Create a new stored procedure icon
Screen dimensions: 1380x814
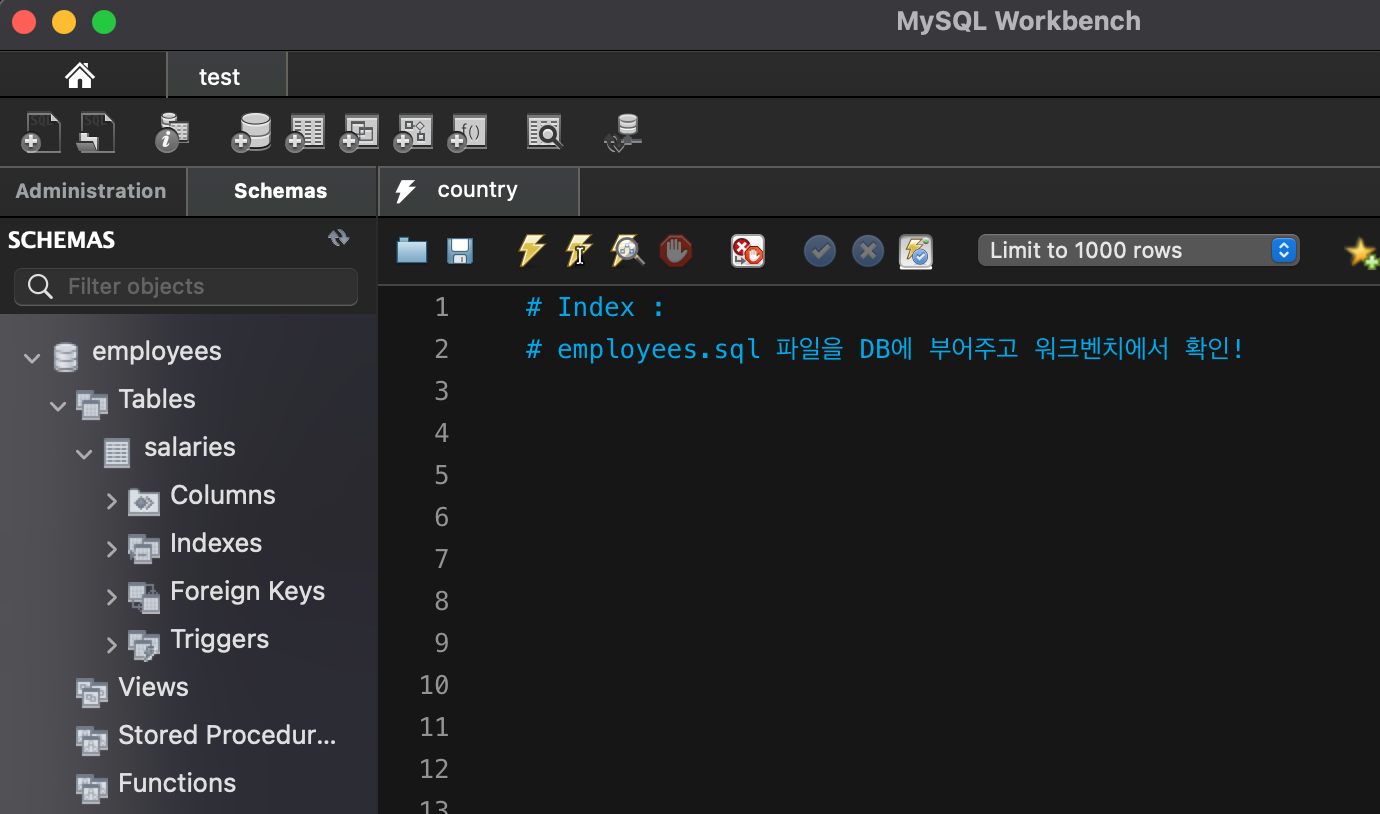[413, 132]
